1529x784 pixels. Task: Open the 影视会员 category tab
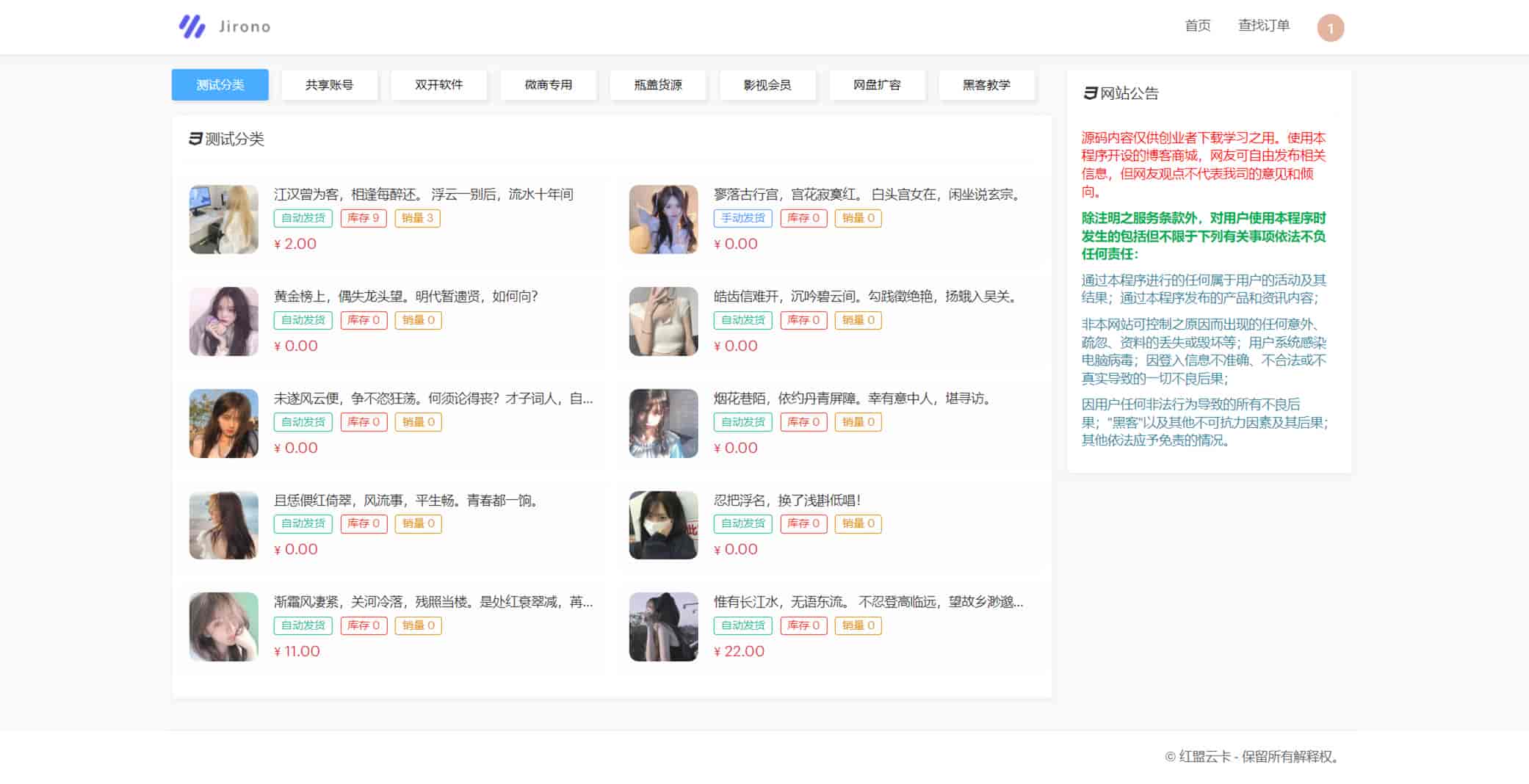(767, 85)
